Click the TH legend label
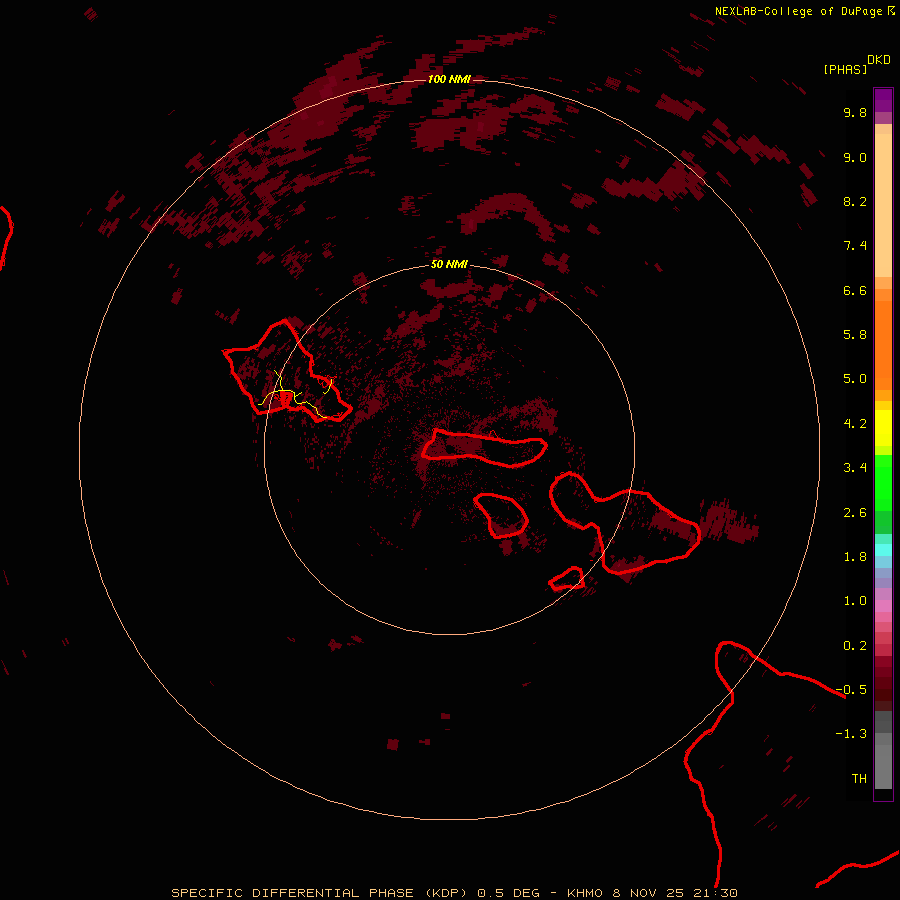 (x=859, y=779)
